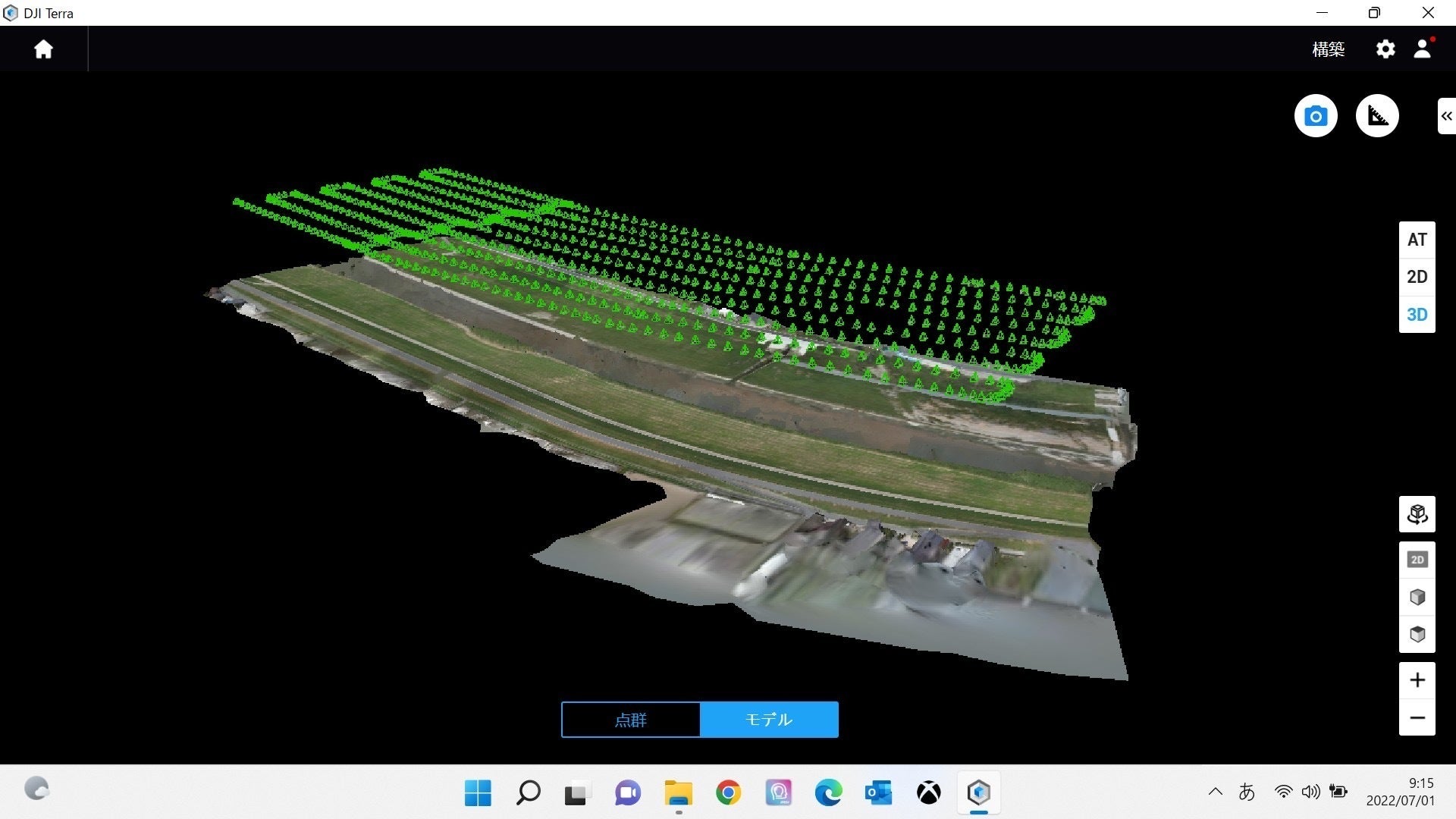
Task: Switch to 点群 point cloud display
Action: (630, 720)
